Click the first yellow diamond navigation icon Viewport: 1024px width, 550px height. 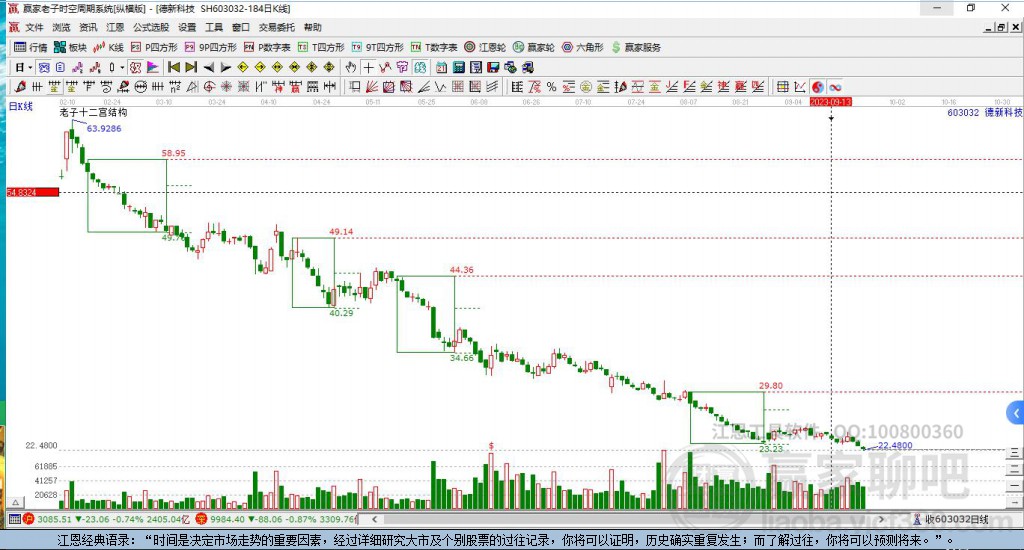pyautogui.click(x=243, y=67)
